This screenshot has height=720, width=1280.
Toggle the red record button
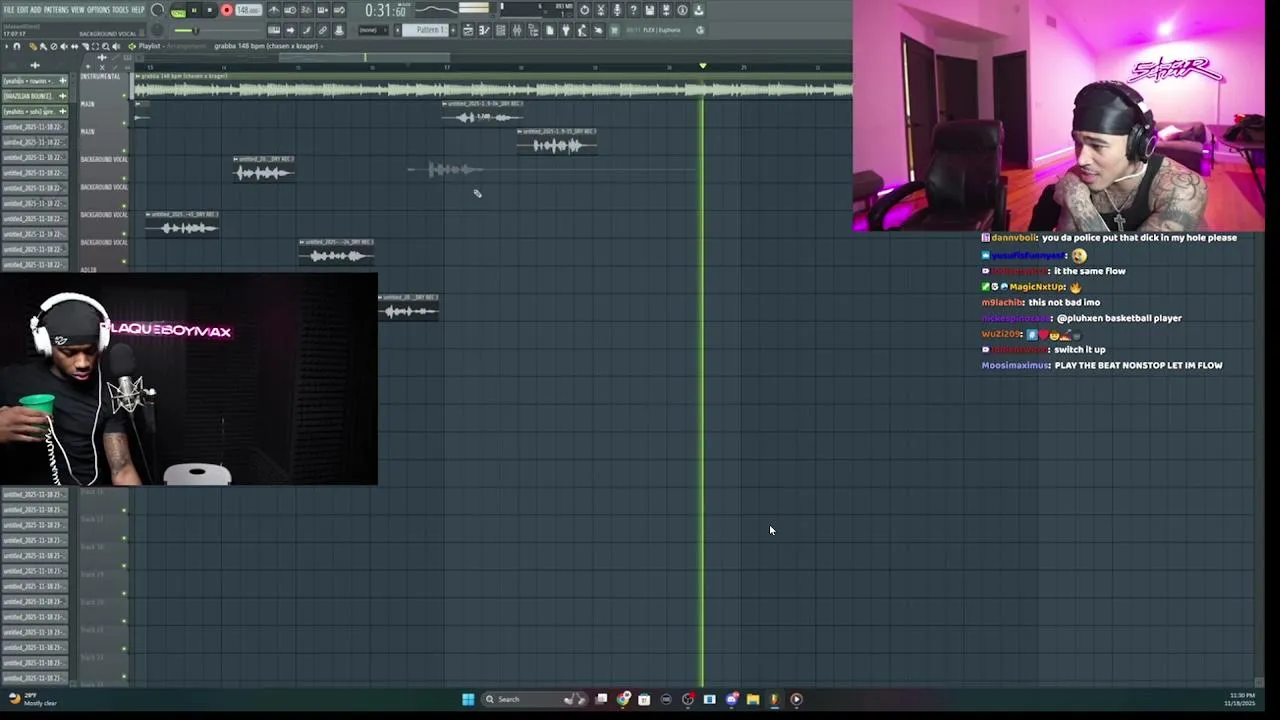point(227,11)
